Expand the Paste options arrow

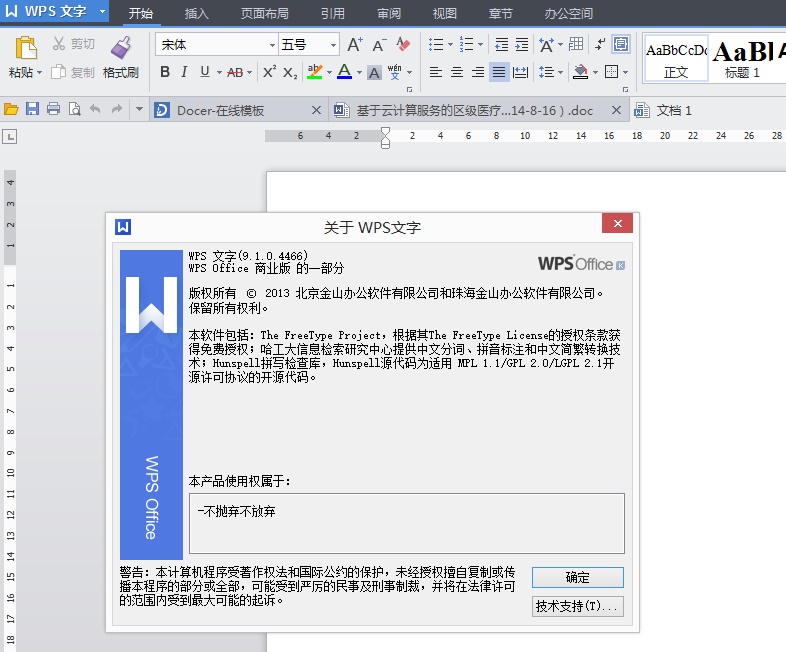(x=39, y=73)
